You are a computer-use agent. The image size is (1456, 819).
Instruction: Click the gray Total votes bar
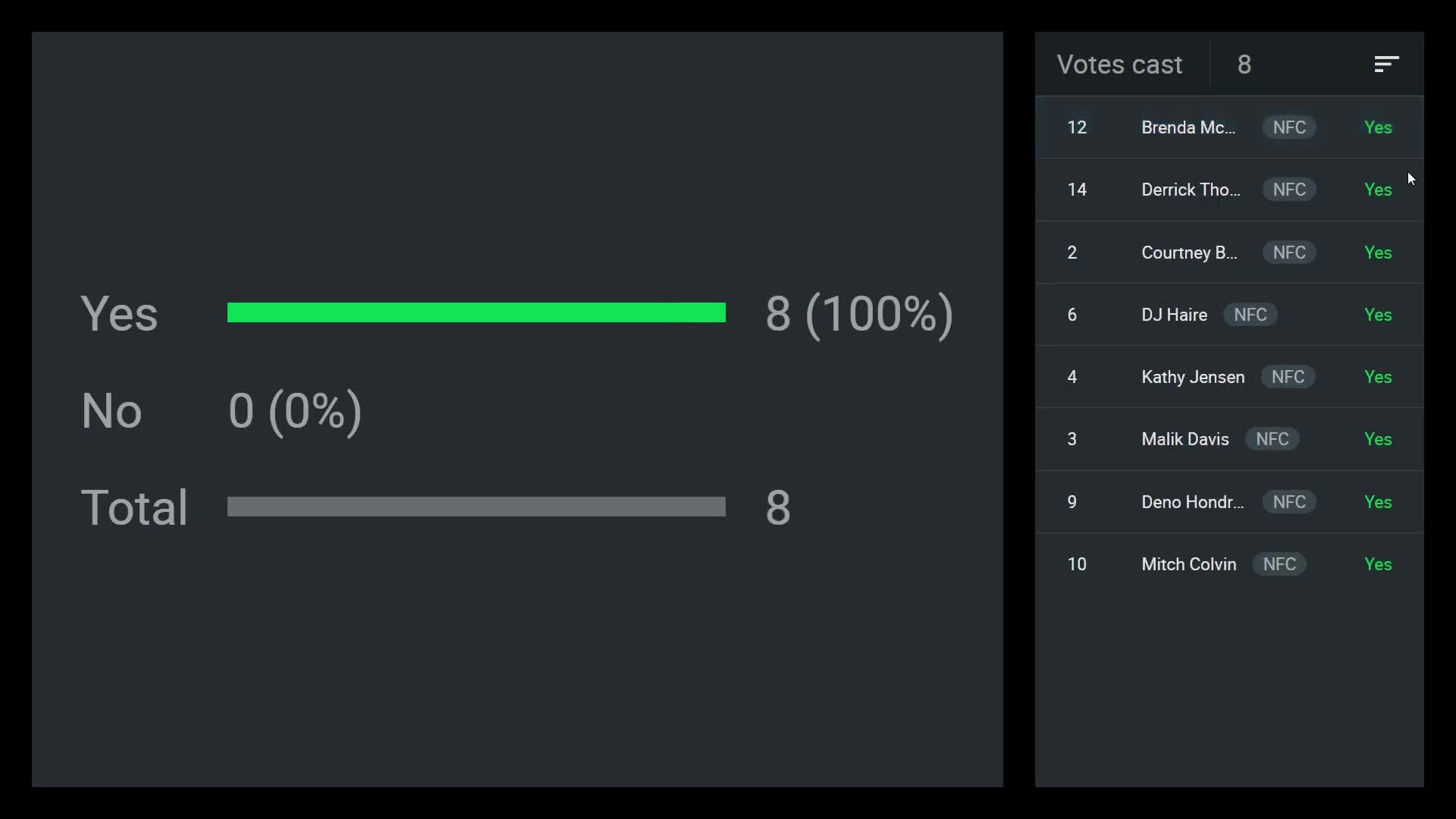click(x=476, y=507)
